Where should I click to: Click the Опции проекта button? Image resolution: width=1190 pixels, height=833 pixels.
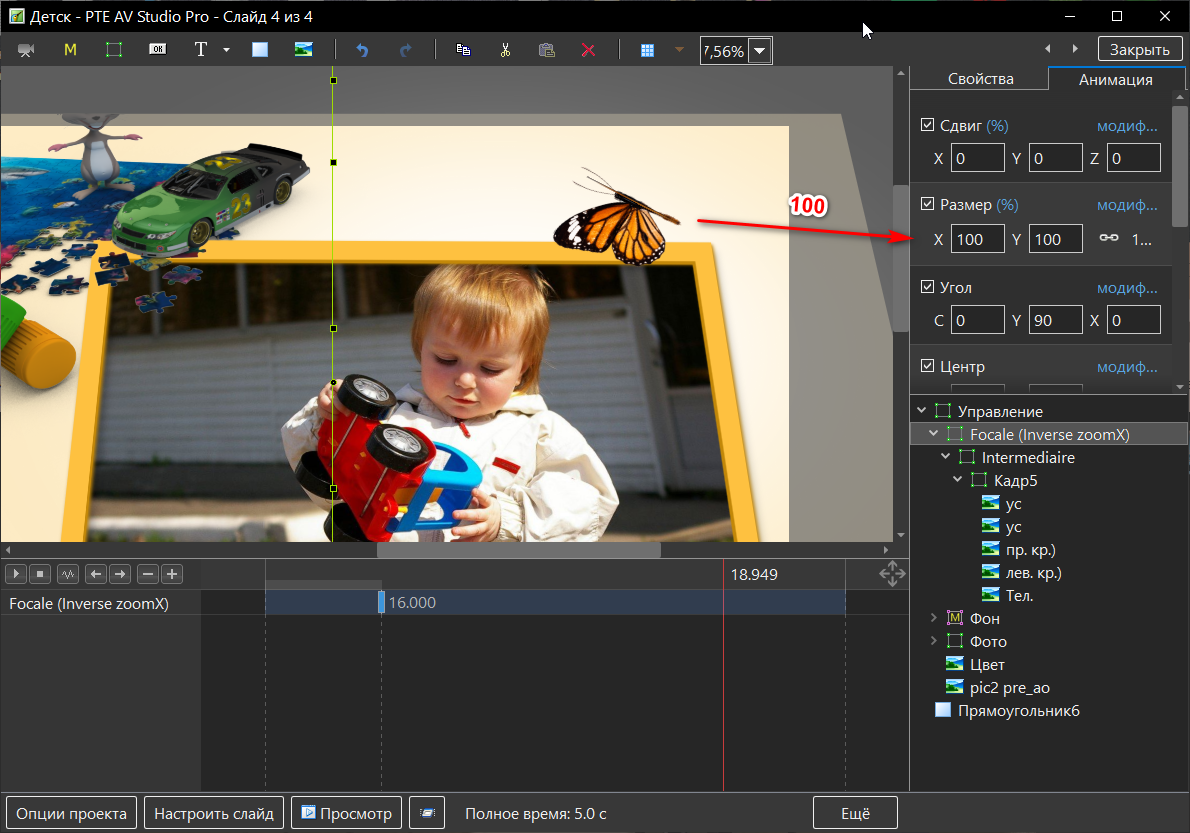72,813
